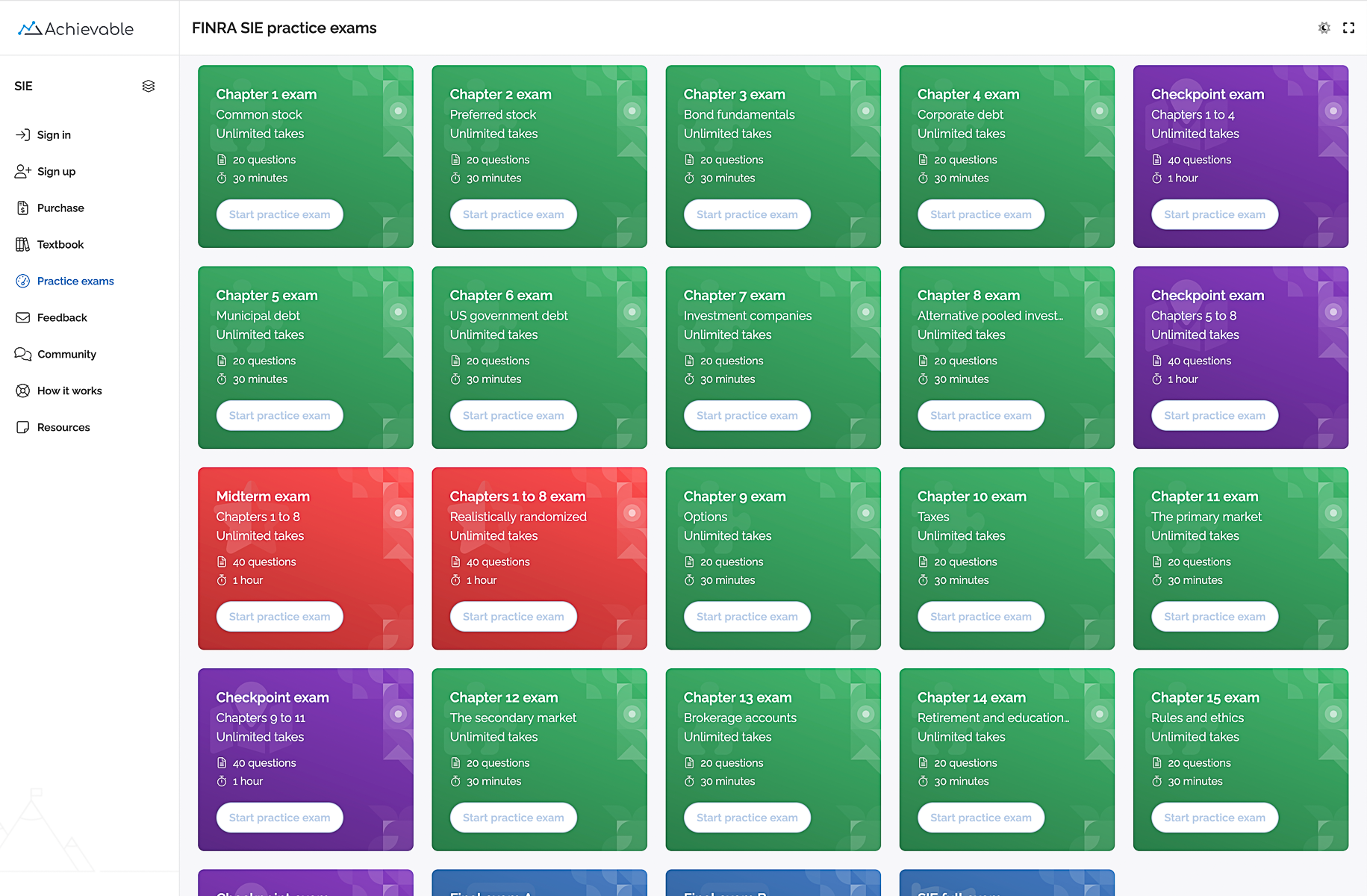
Task: Start Chapter 9 Options practice exam
Action: click(747, 617)
